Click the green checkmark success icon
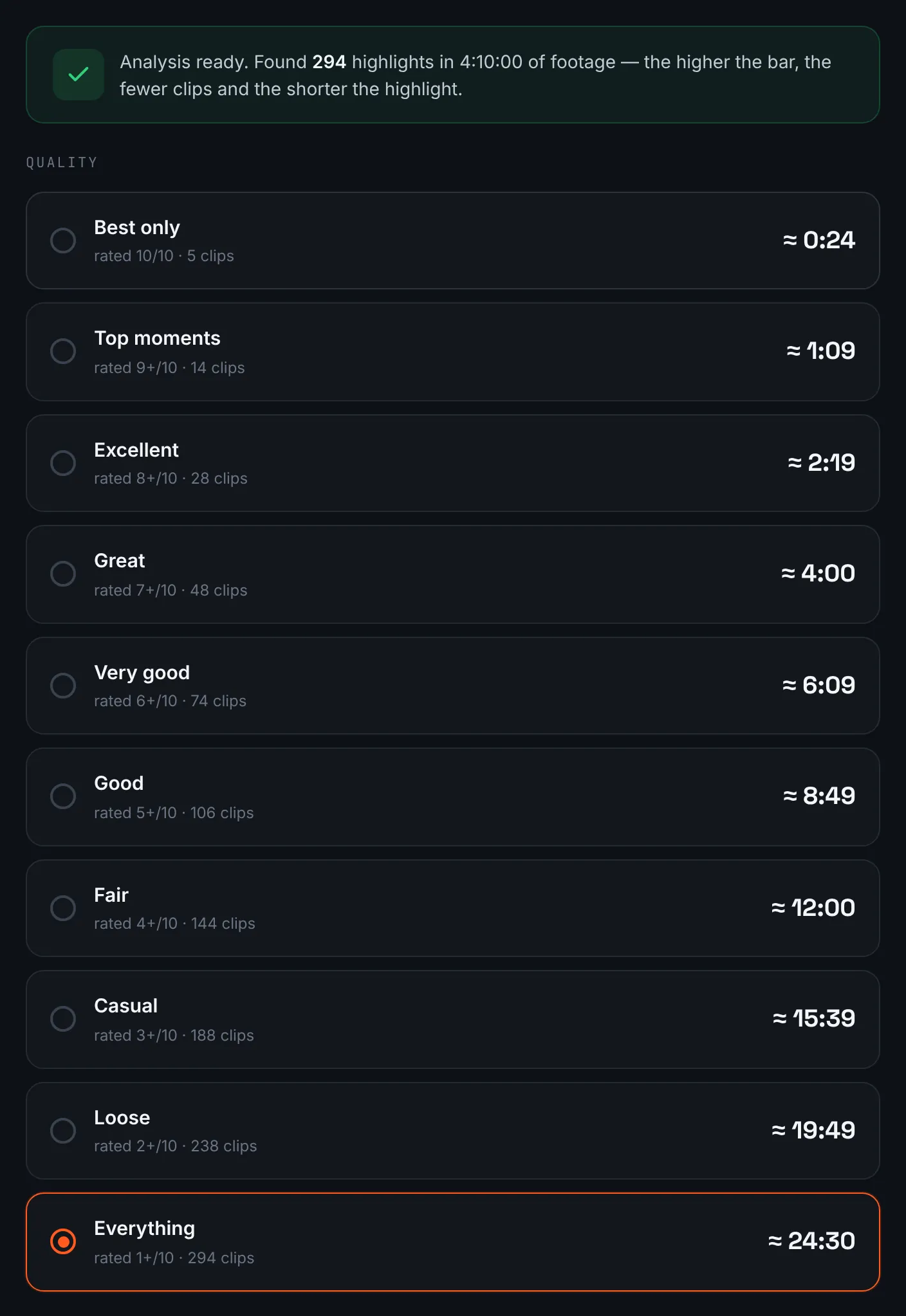The image size is (906, 1316). [79, 75]
